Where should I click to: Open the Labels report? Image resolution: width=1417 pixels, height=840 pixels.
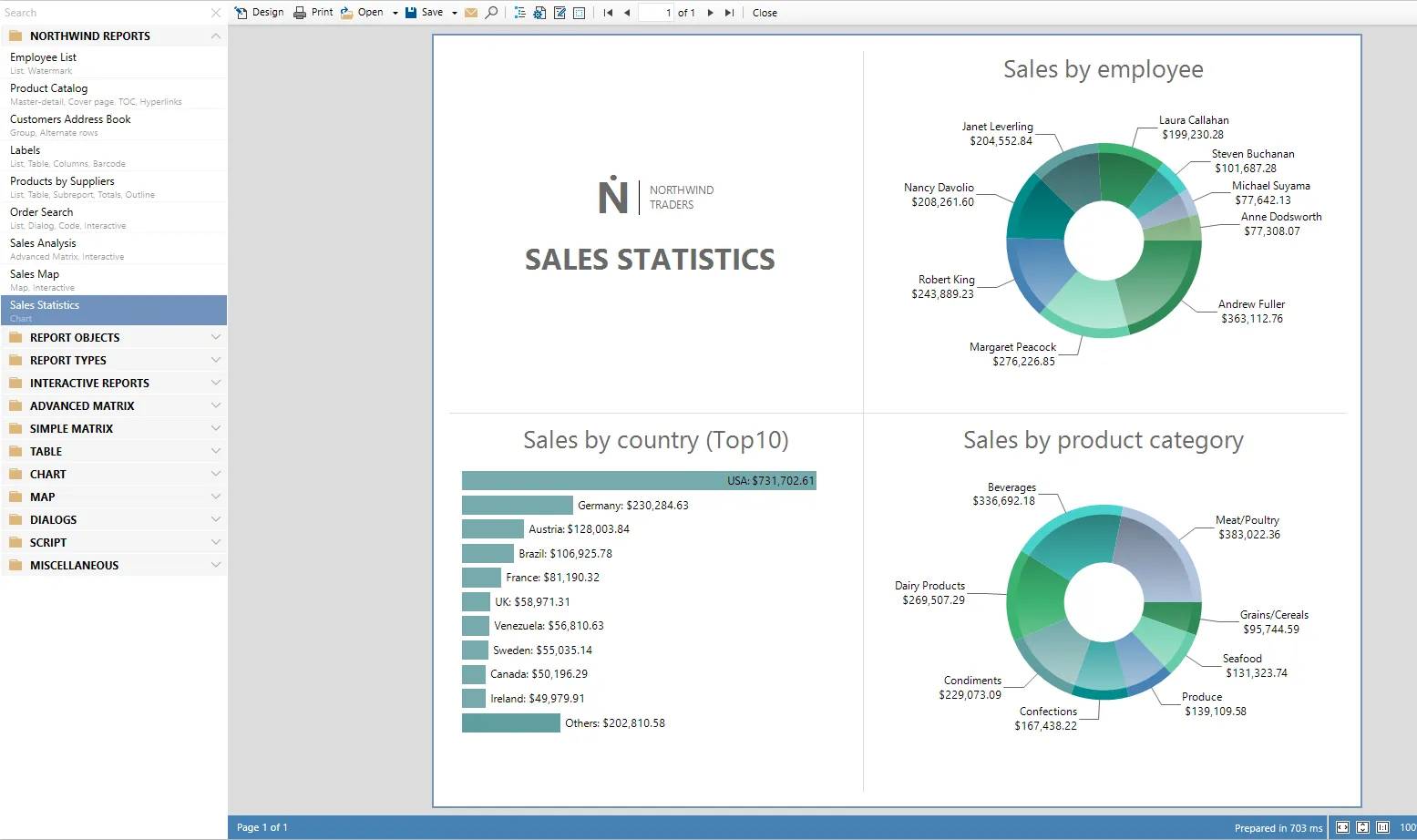click(x=114, y=156)
